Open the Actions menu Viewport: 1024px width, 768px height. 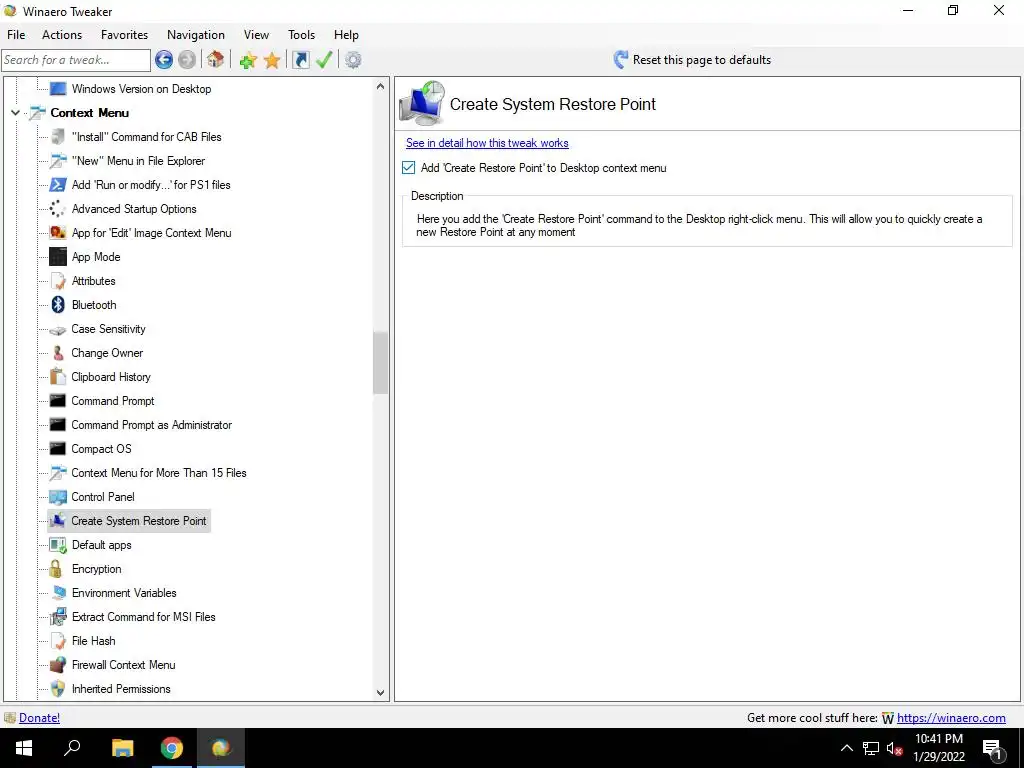(x=62, y=35)
